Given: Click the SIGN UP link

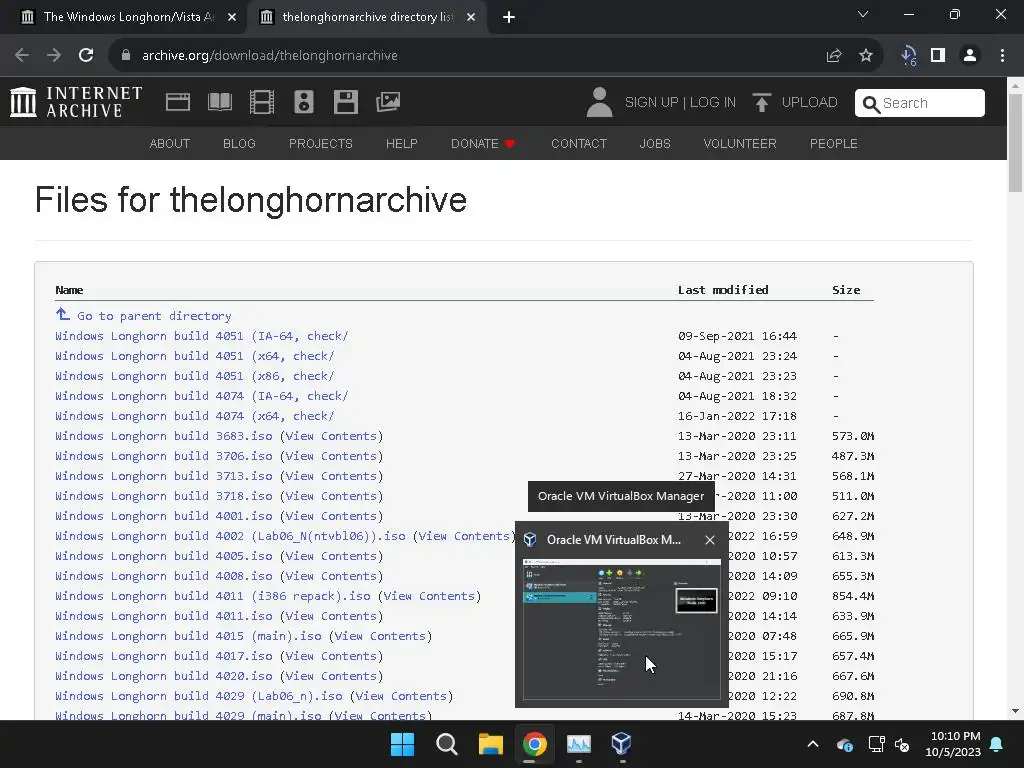Looking at the screenshot, I should point(651,103).
